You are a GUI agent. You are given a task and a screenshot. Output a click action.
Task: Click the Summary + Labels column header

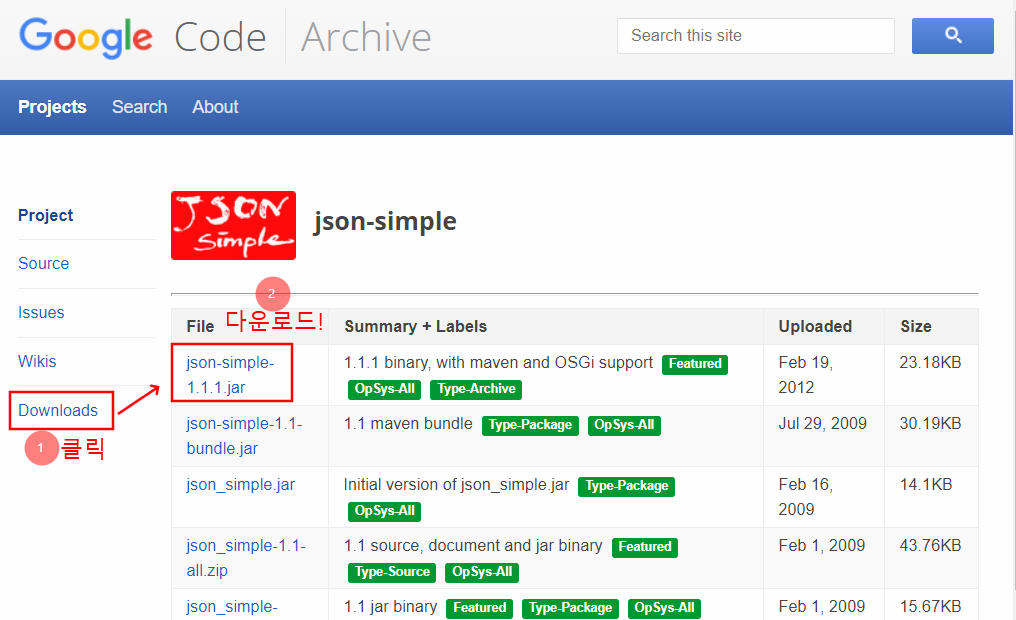[x=415, y=327]
